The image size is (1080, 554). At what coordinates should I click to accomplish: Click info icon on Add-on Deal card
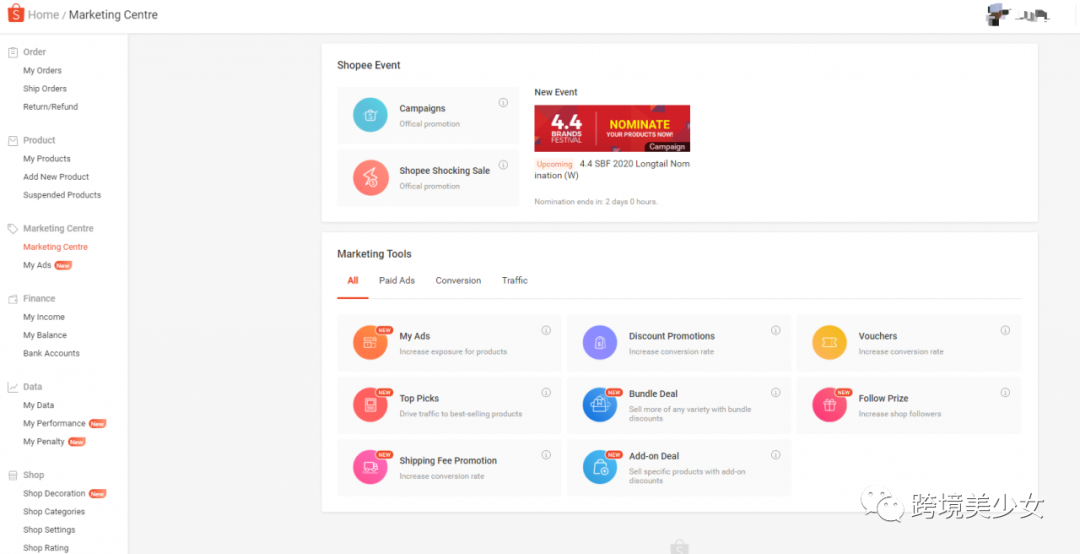(x=776, y=455)
